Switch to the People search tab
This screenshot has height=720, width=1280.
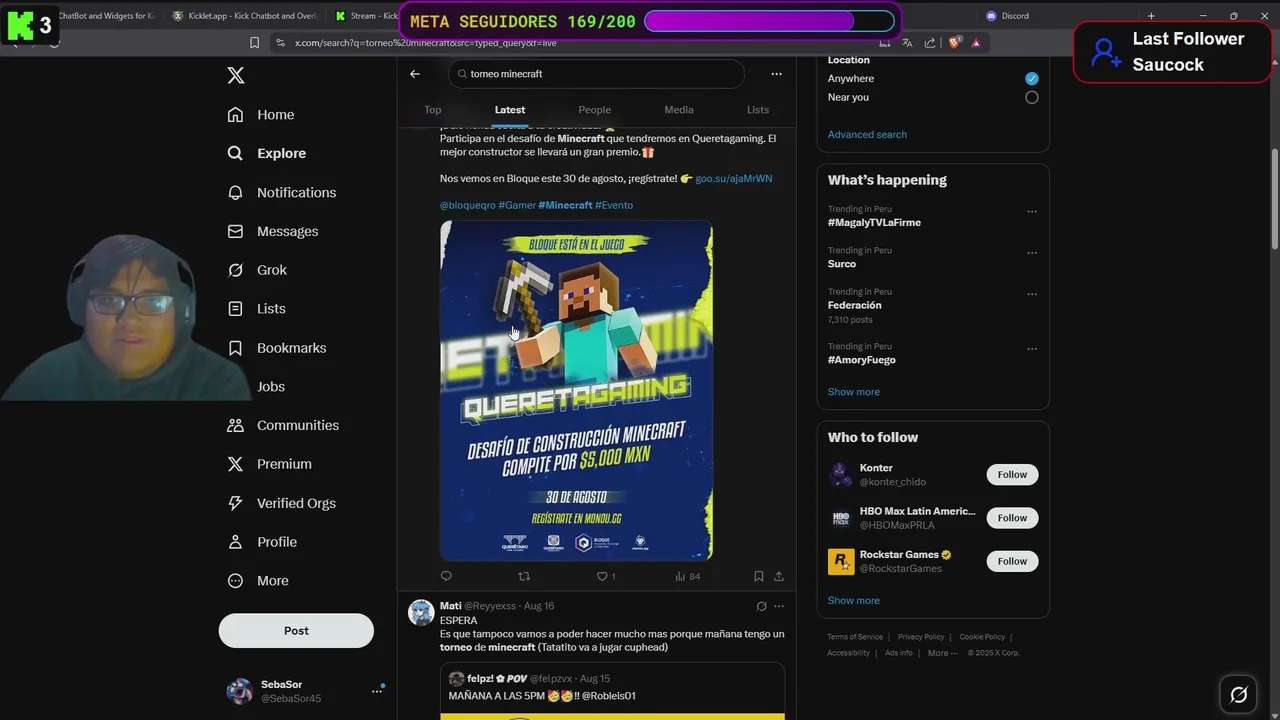click(595, 110)
